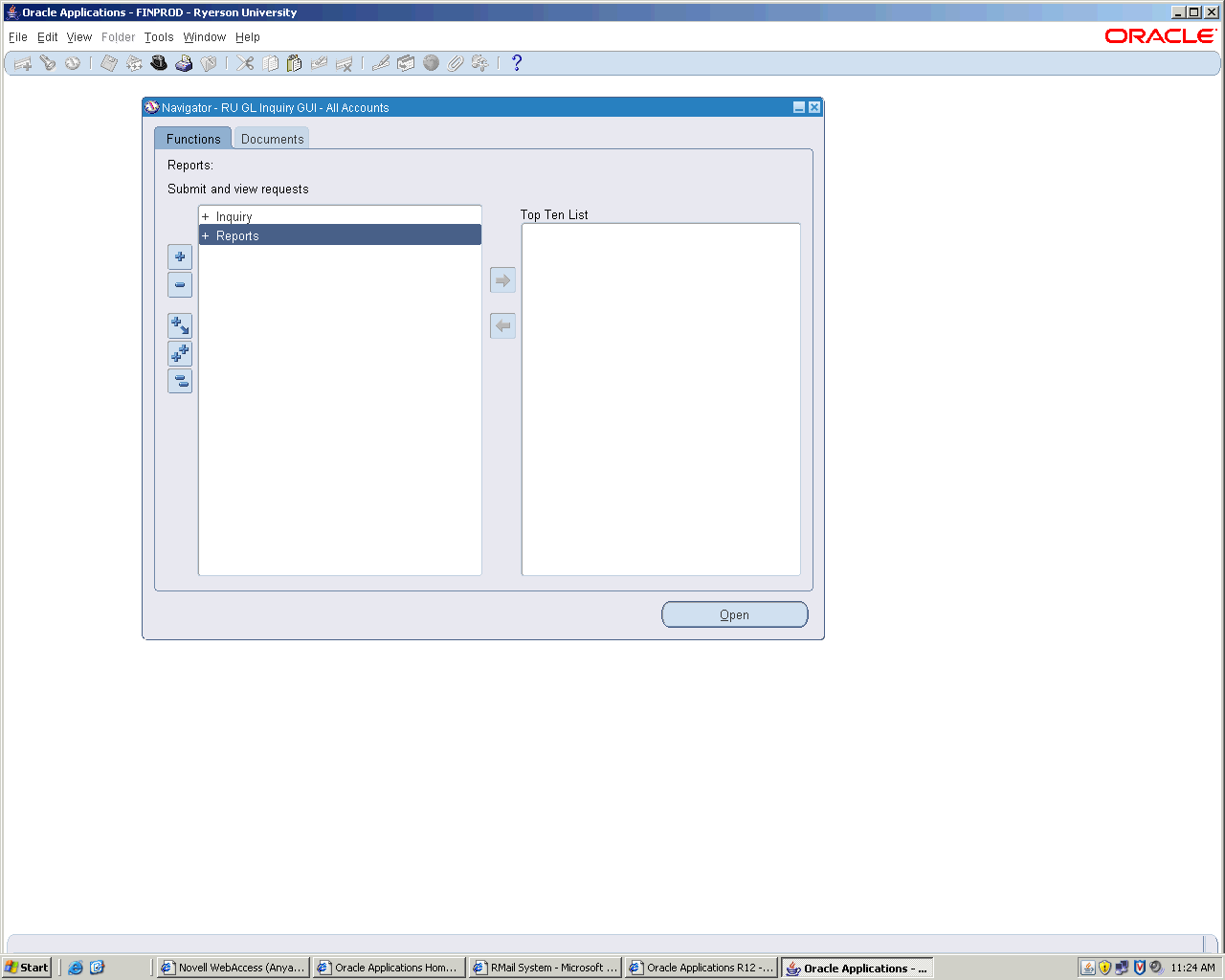Expand the Inquiry tree node
Screen dimensions: 1225x980
205,217
